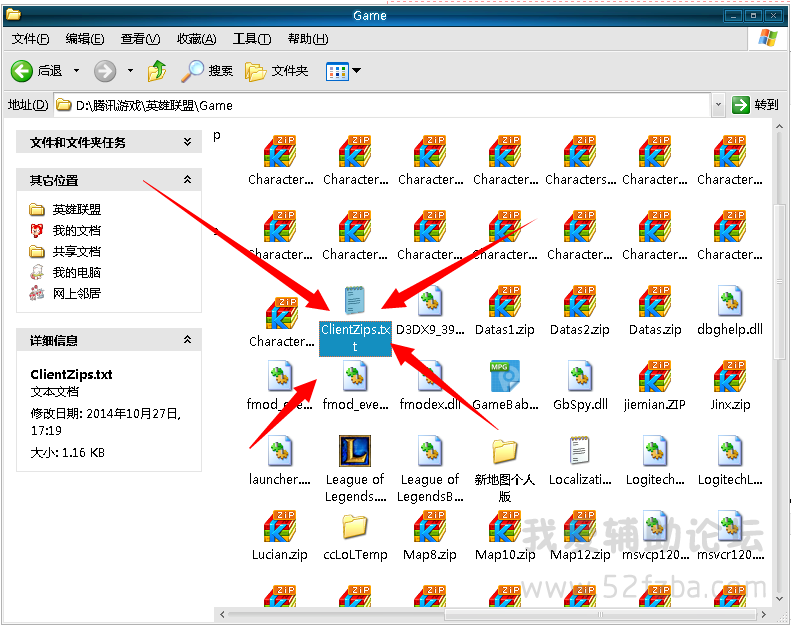Select the GbSpy.dll file

click(x=580, y=386)
